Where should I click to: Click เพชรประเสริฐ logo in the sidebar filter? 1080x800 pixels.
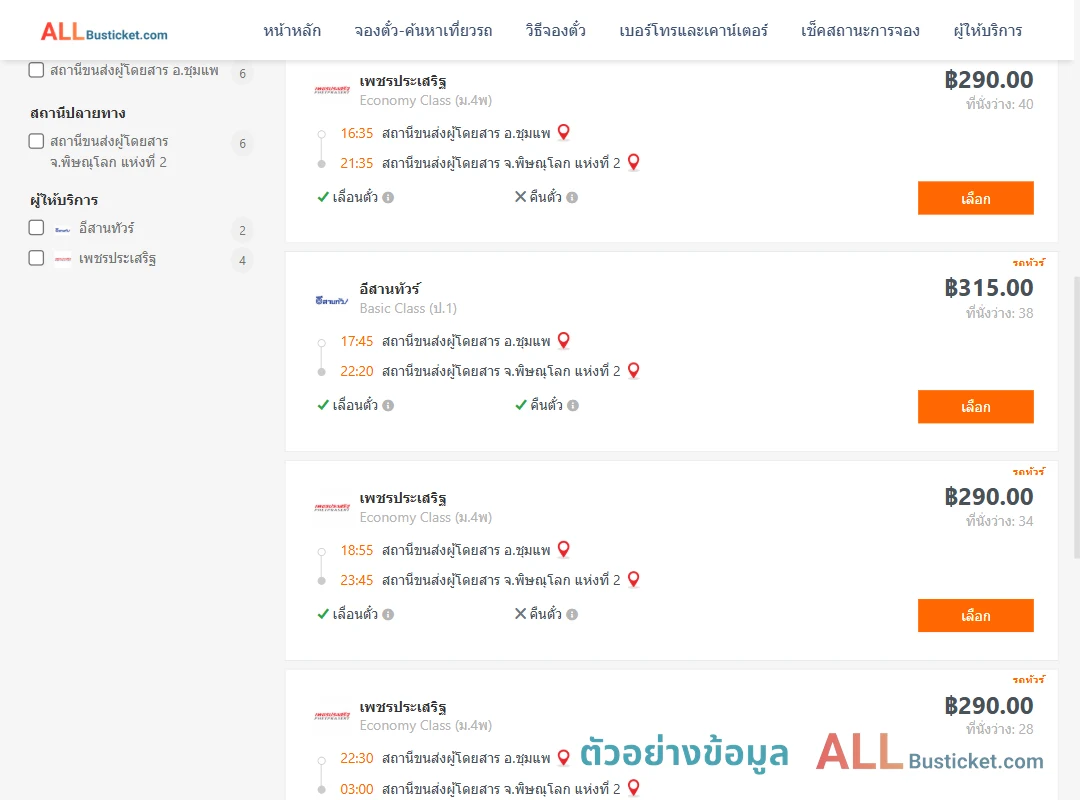tap(63, 259)
